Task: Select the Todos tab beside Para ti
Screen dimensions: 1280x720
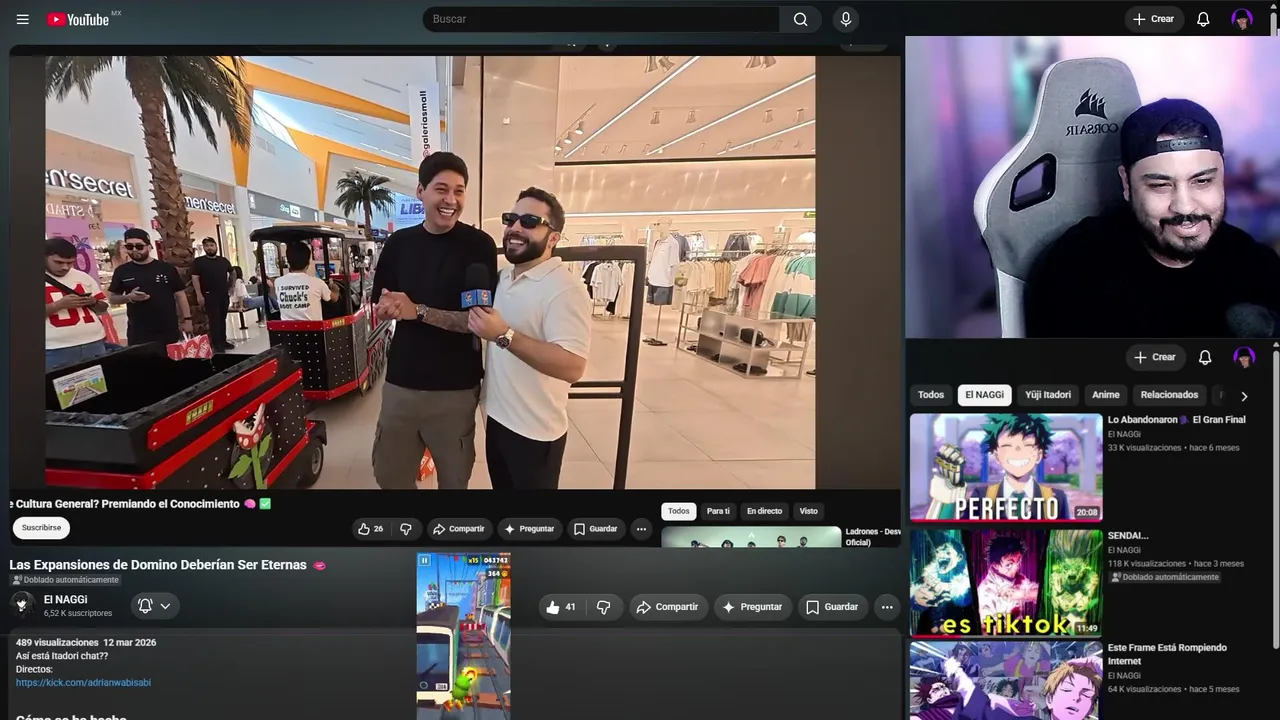Action: (679, 511)
